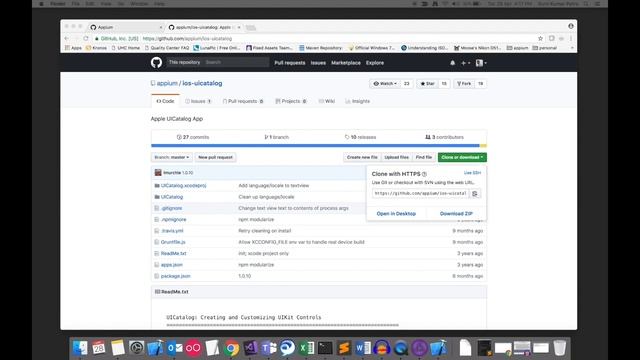The image size is (640, 360).
Task: Copy clone URL to clipboard
Action: coord(475,193)
